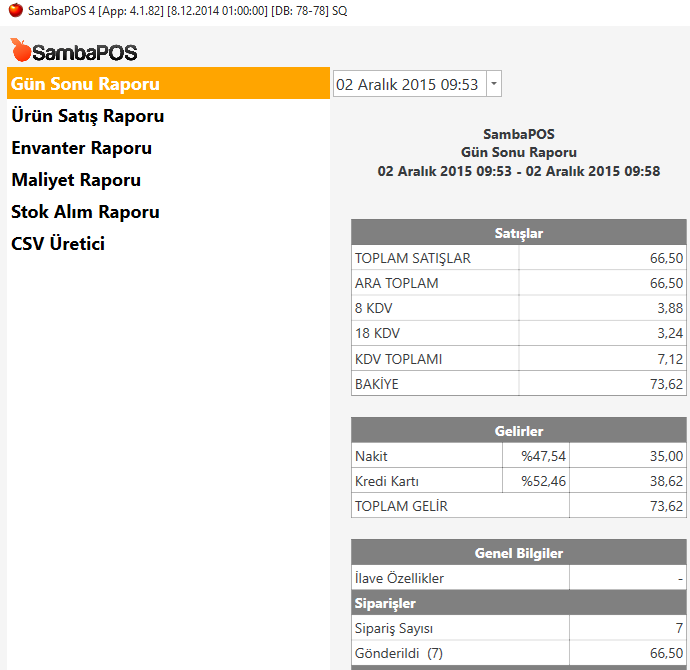Open the Envanter Raporu report
The image size is (690, 670).
[82, 148]
